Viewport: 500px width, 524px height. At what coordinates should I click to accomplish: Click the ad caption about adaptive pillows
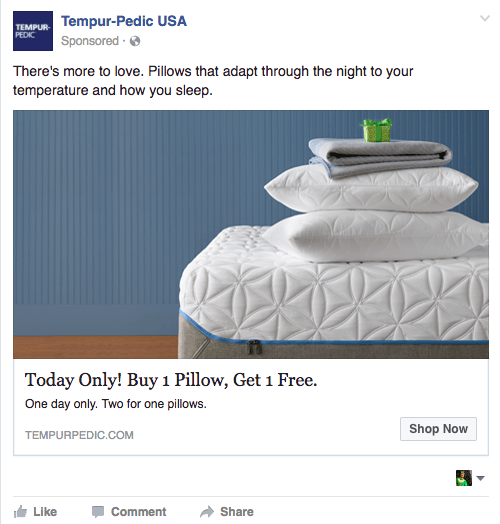[213, 81]
